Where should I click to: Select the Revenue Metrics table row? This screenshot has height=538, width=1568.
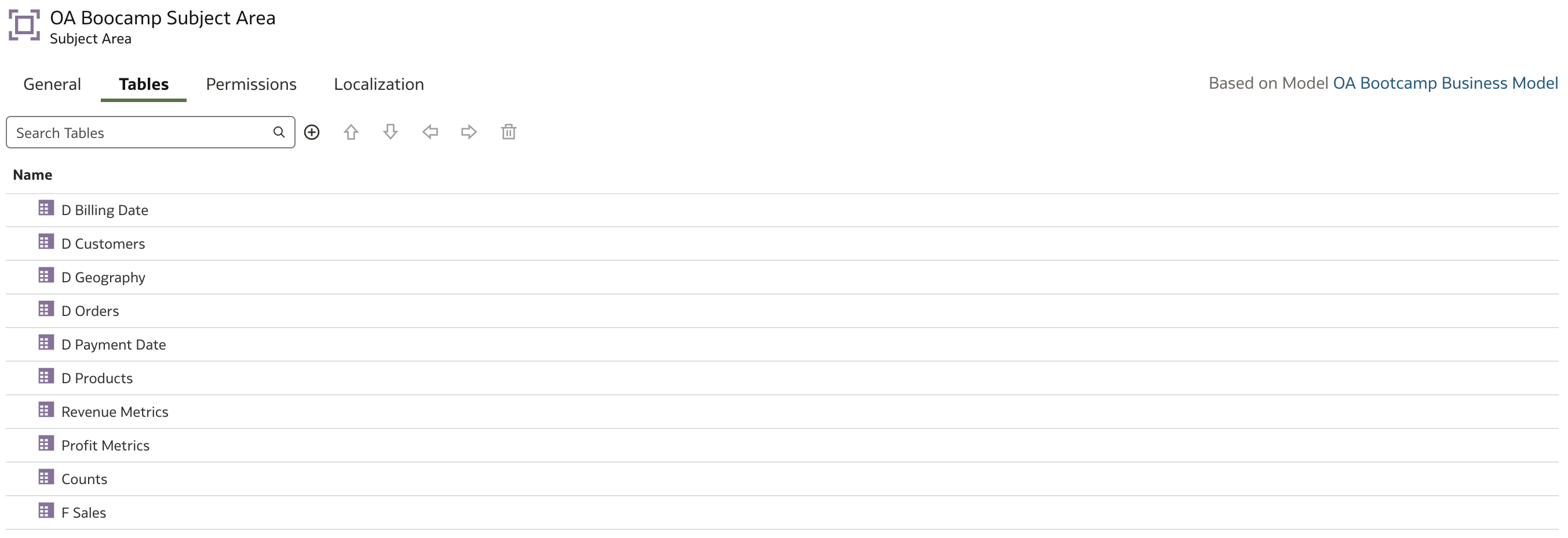click(782, 412)
